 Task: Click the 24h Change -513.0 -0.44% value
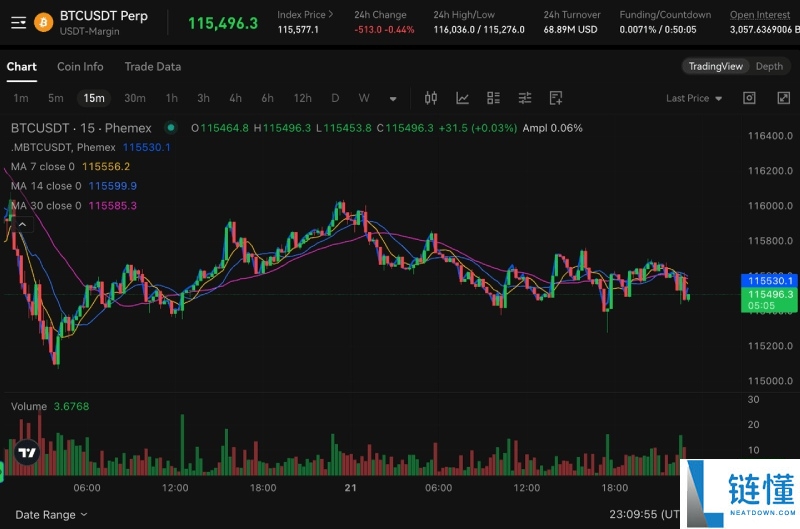[x=384, y=30]
